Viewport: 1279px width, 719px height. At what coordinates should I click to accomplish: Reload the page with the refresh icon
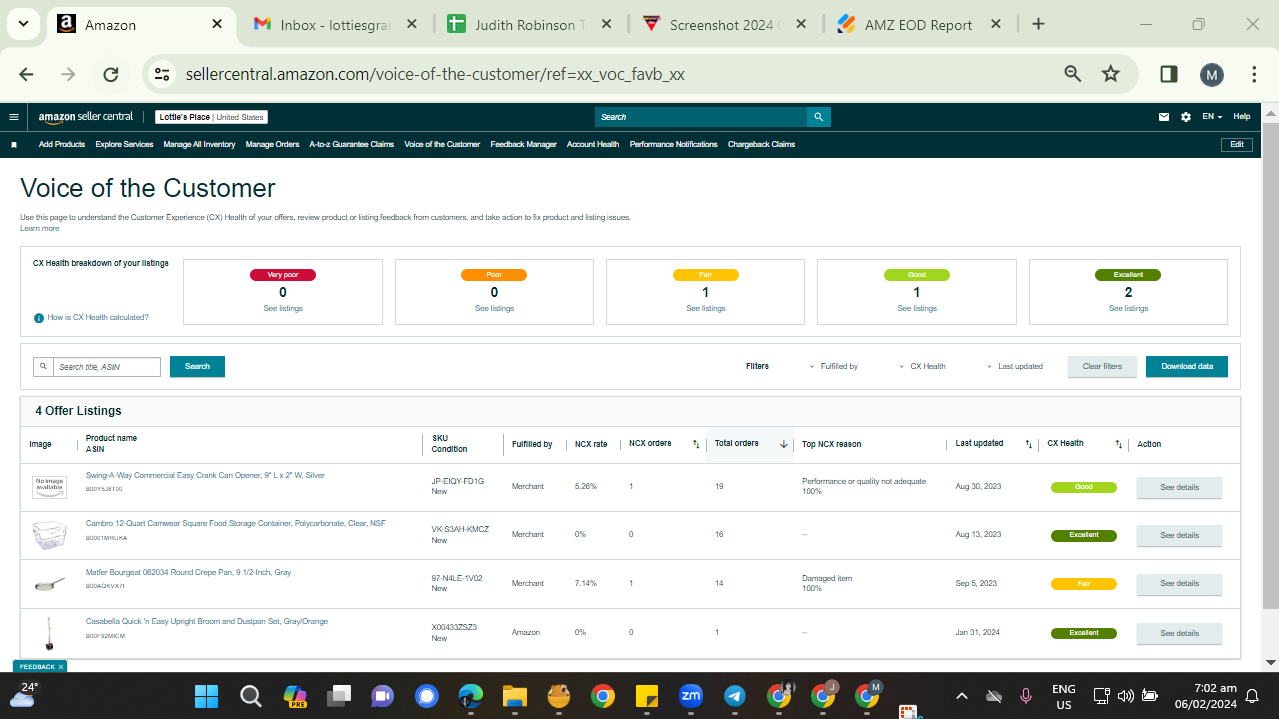(111, 74)
